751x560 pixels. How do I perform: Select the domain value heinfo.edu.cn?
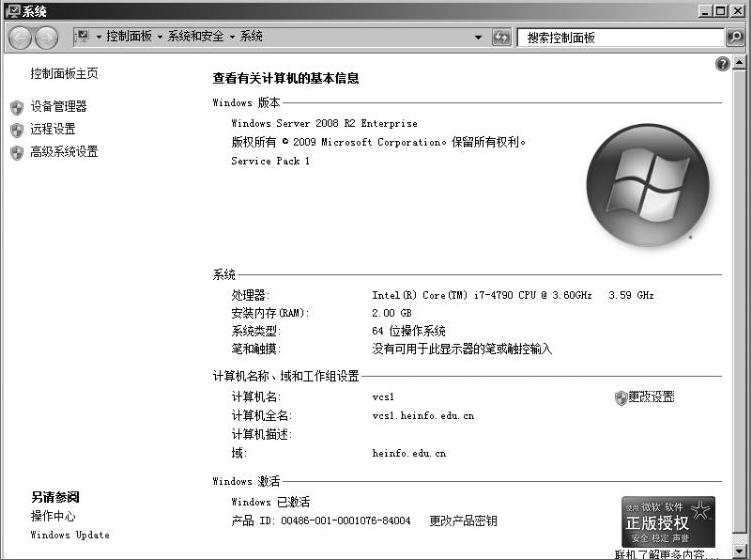pyautogui.click(x=409, y=453)
